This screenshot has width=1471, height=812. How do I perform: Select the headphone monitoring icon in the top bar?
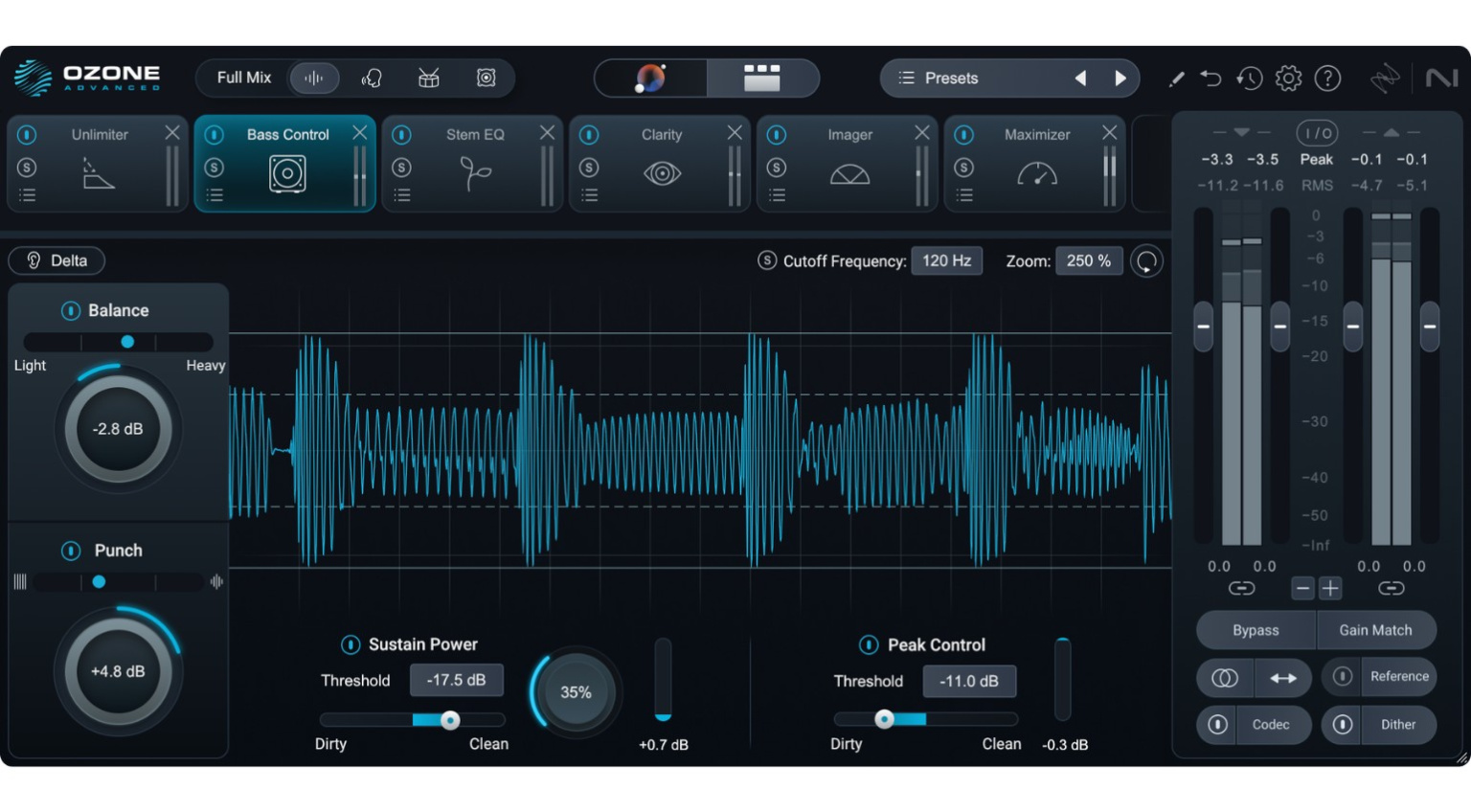[x=372, y=78]
